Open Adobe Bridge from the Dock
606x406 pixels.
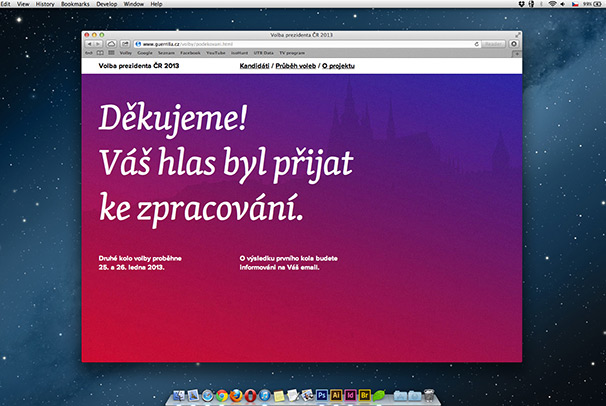(367, 395)
